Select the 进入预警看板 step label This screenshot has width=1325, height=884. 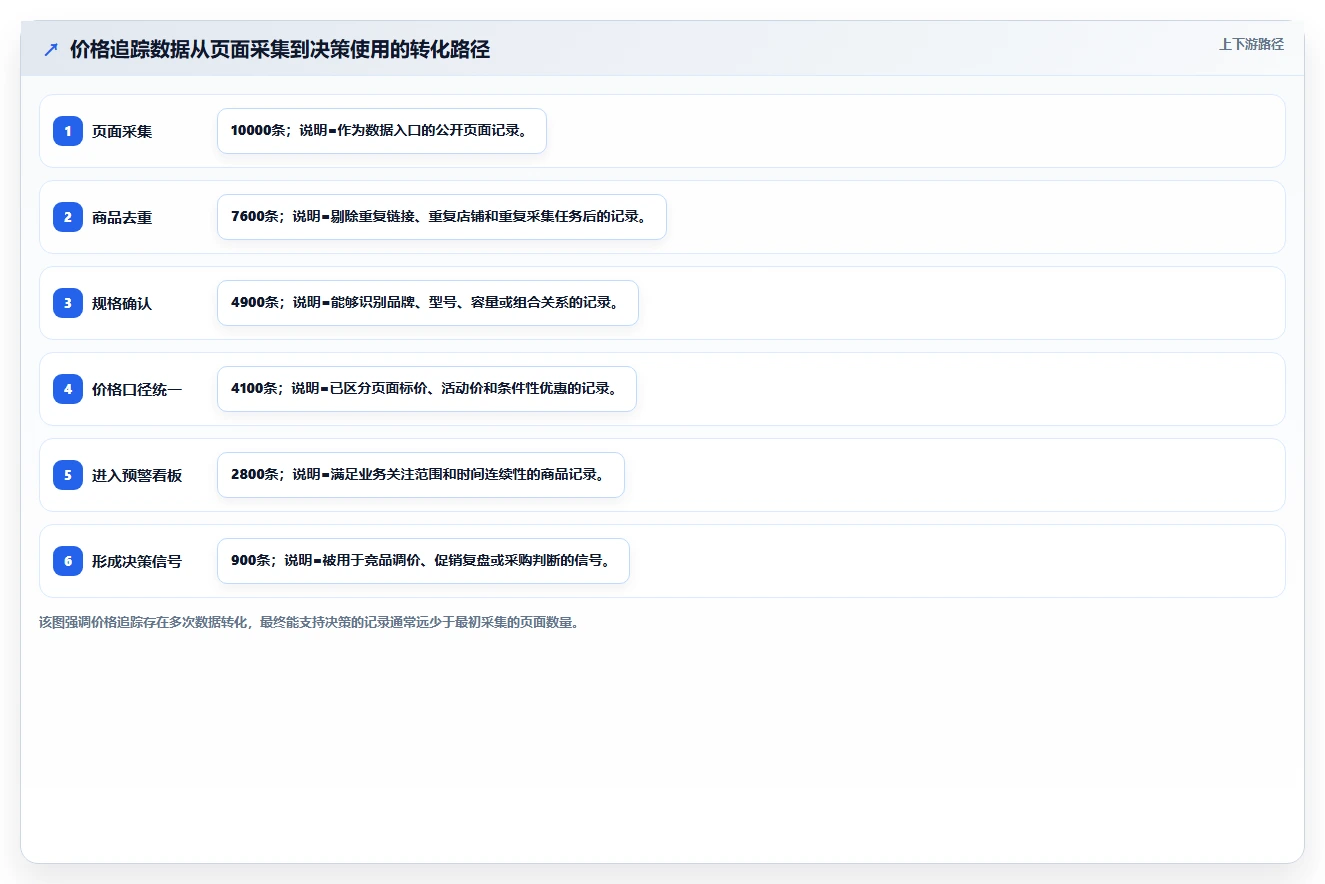(137, 475)
